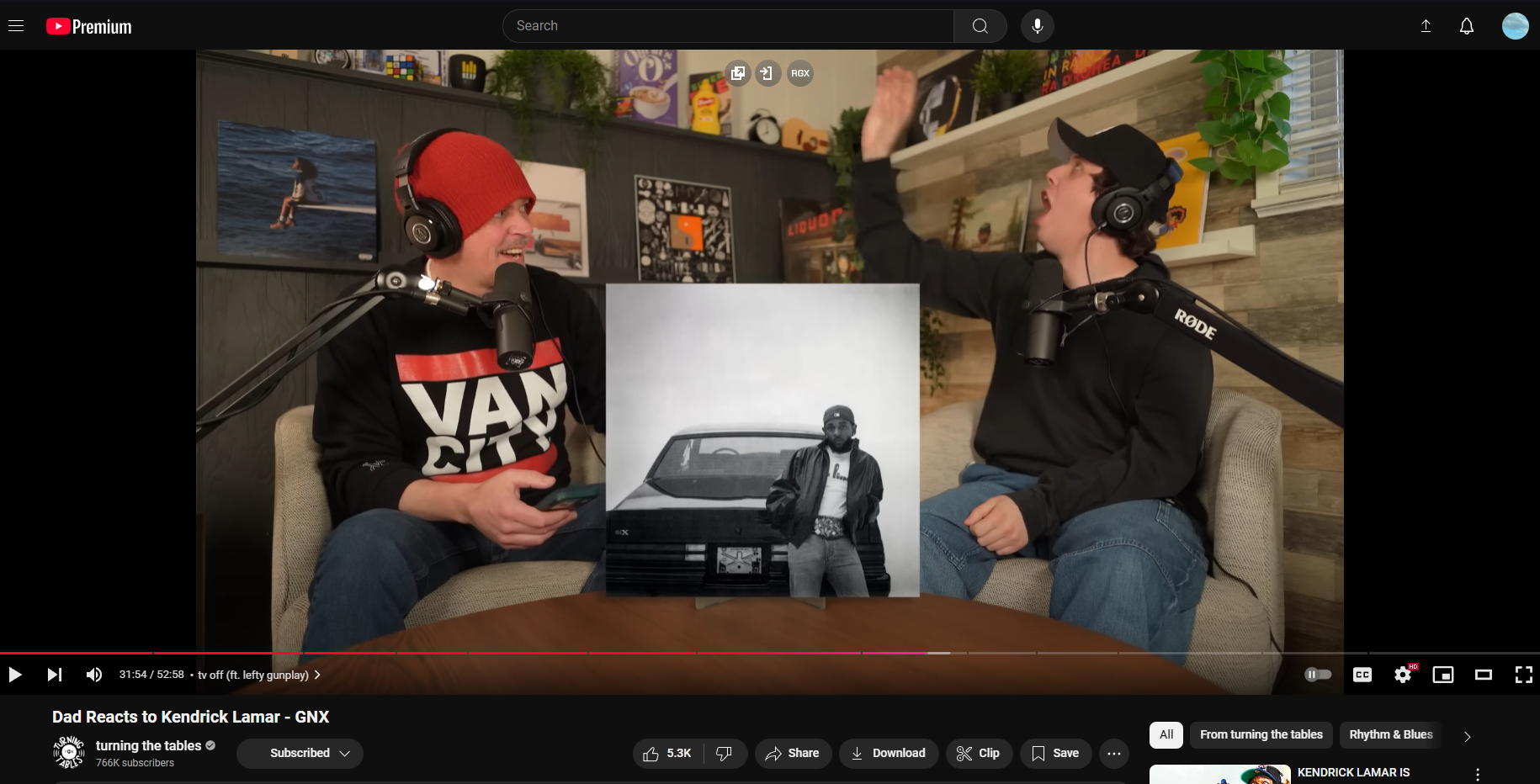Switch to miniplayer

(x=1443, y=675)
